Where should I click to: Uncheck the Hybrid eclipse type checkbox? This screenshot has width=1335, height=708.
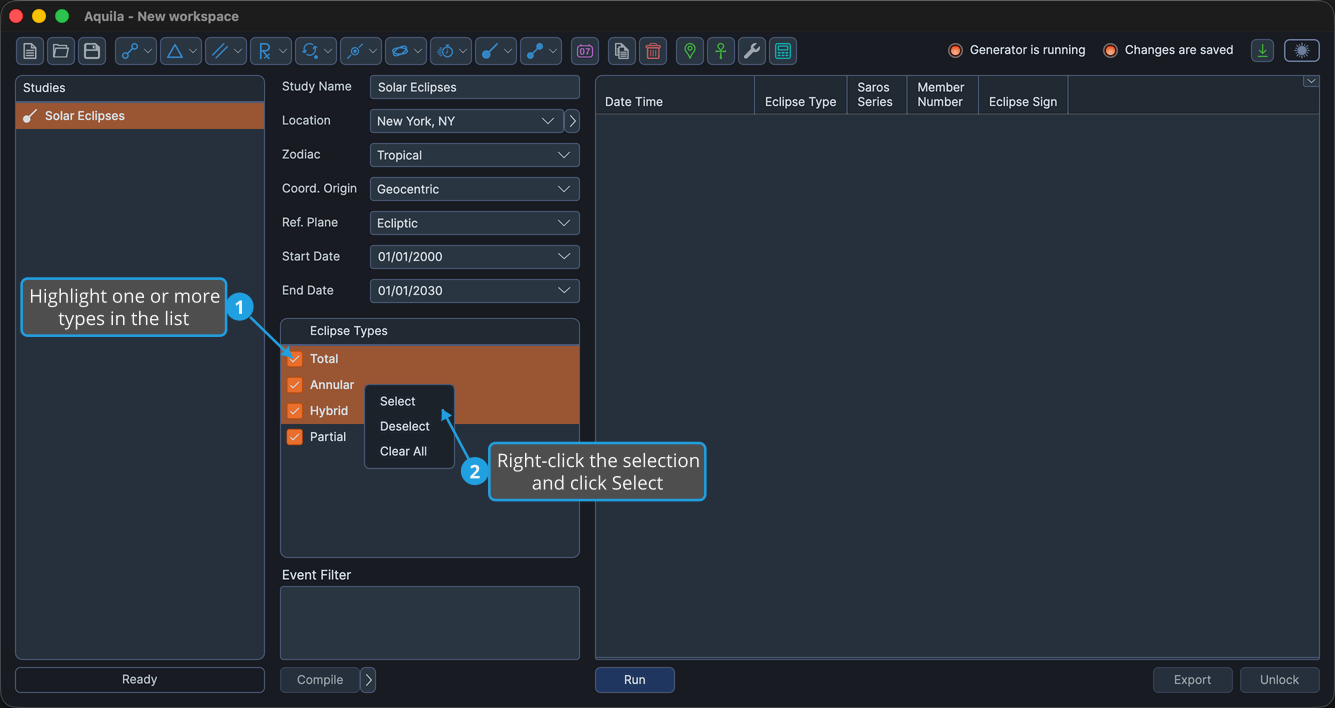[x=295, y=410]
